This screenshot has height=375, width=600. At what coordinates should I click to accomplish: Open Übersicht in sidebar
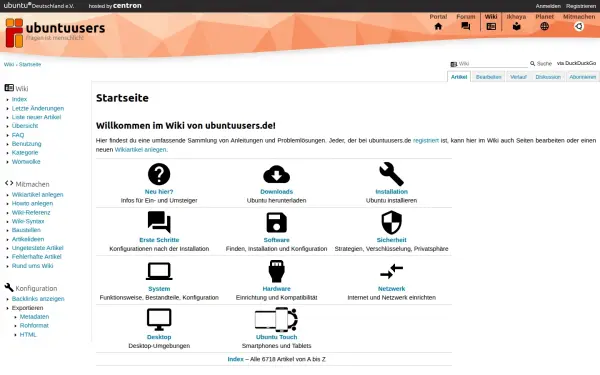point(25,126)
